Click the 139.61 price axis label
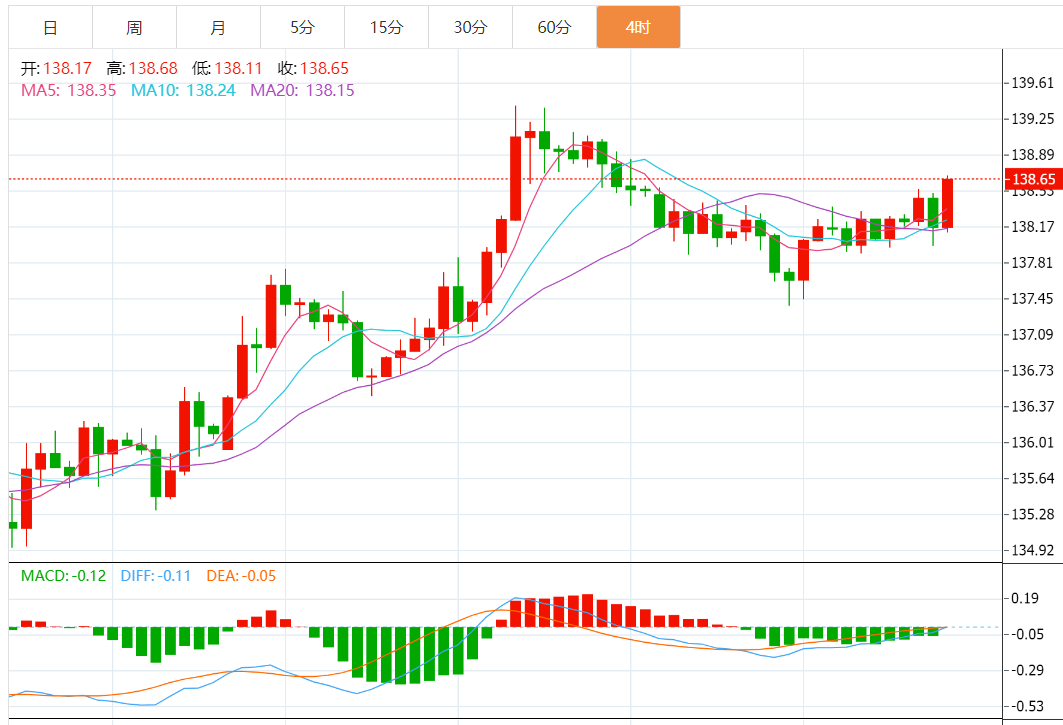Viewport: 1063px width, 725px height. tap(1032, 83)
